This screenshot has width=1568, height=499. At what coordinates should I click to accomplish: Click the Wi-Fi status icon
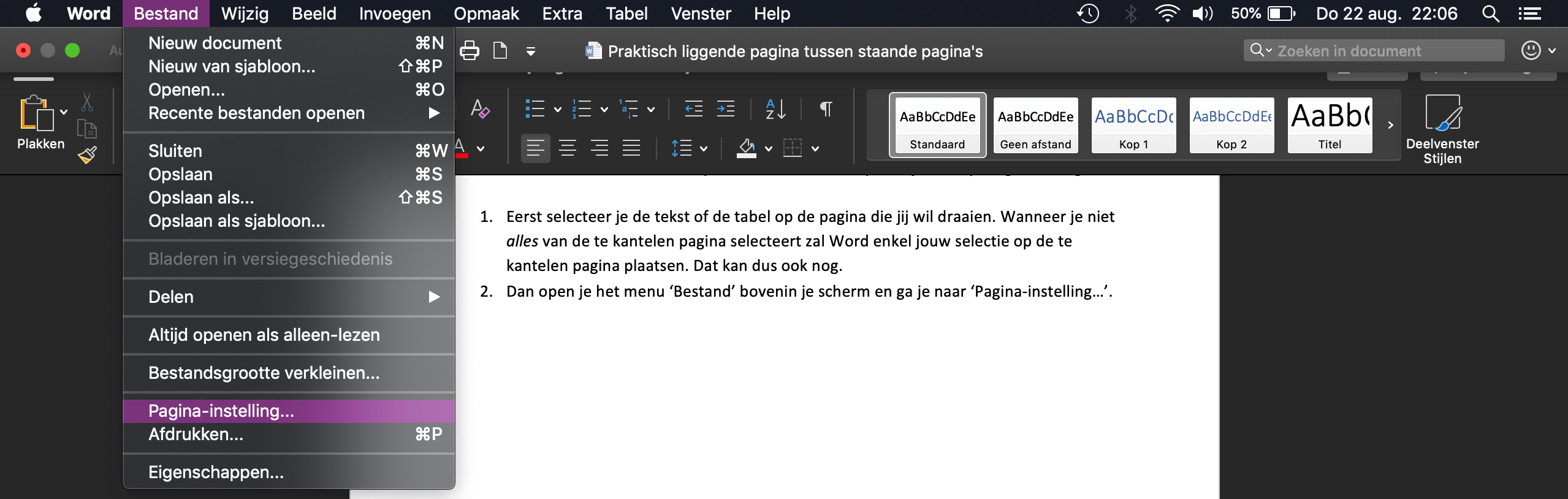[1167, 13]
